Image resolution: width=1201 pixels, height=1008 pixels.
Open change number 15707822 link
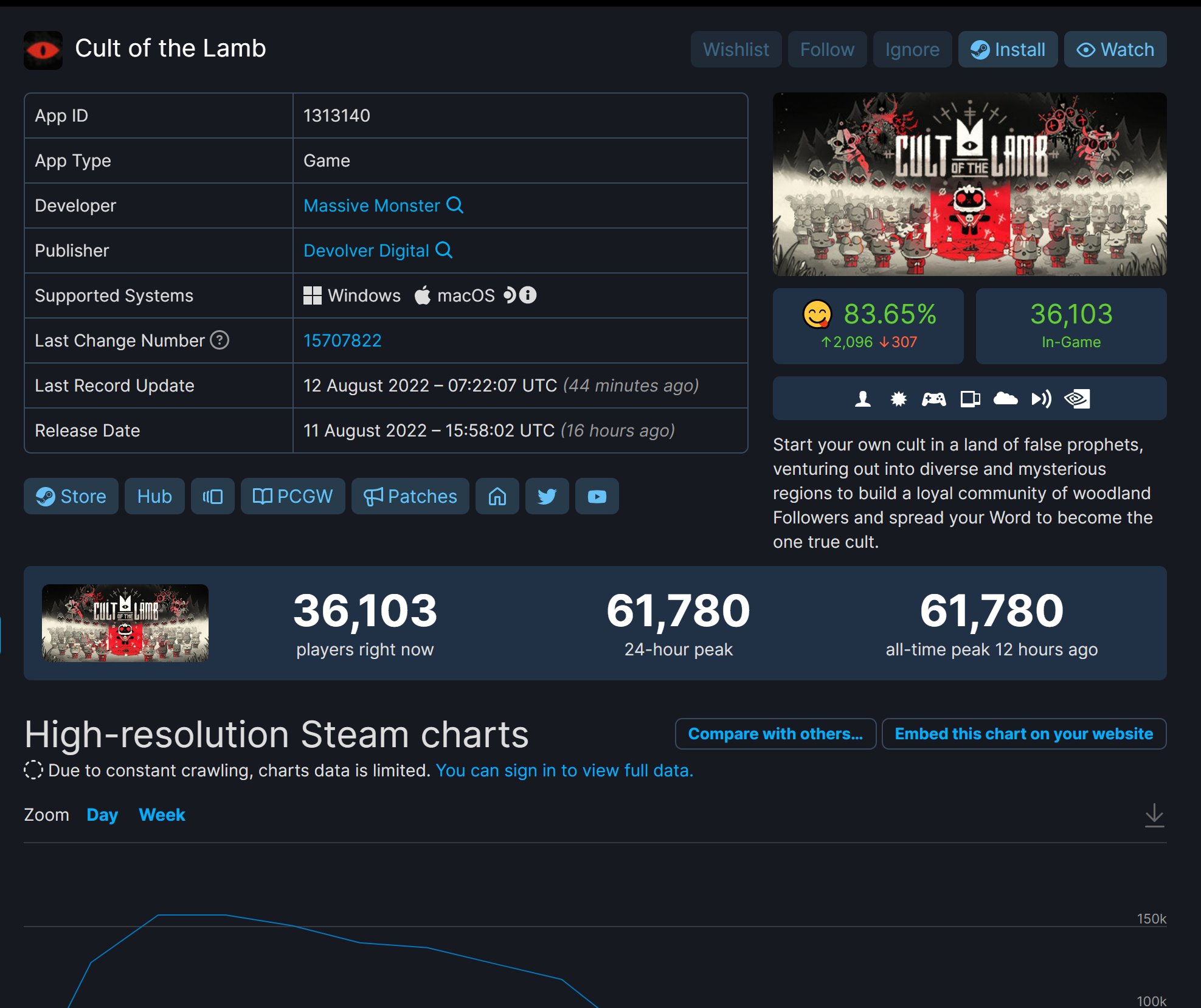(x=342, y=340)
